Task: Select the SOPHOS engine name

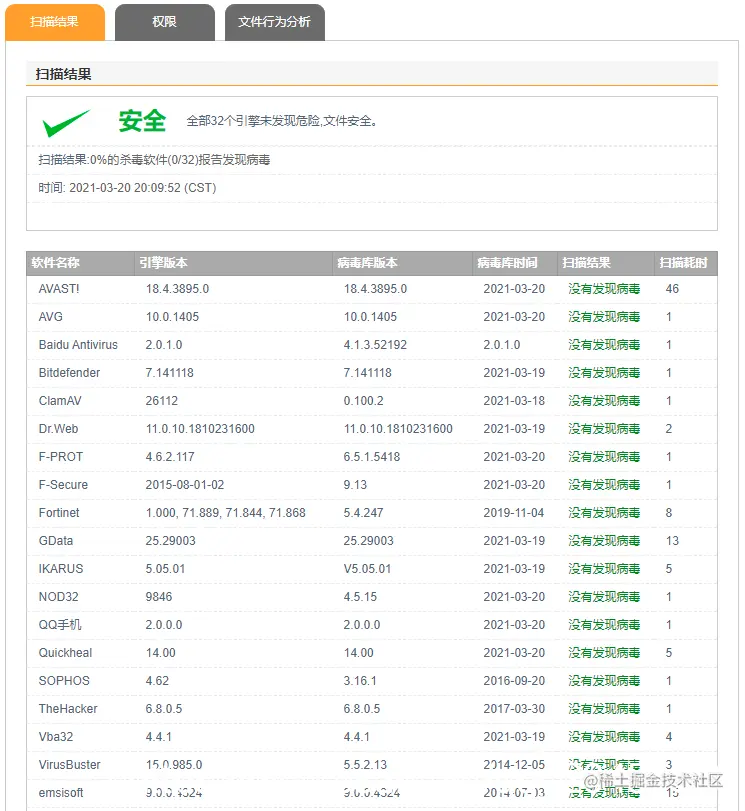Action: 64,681
